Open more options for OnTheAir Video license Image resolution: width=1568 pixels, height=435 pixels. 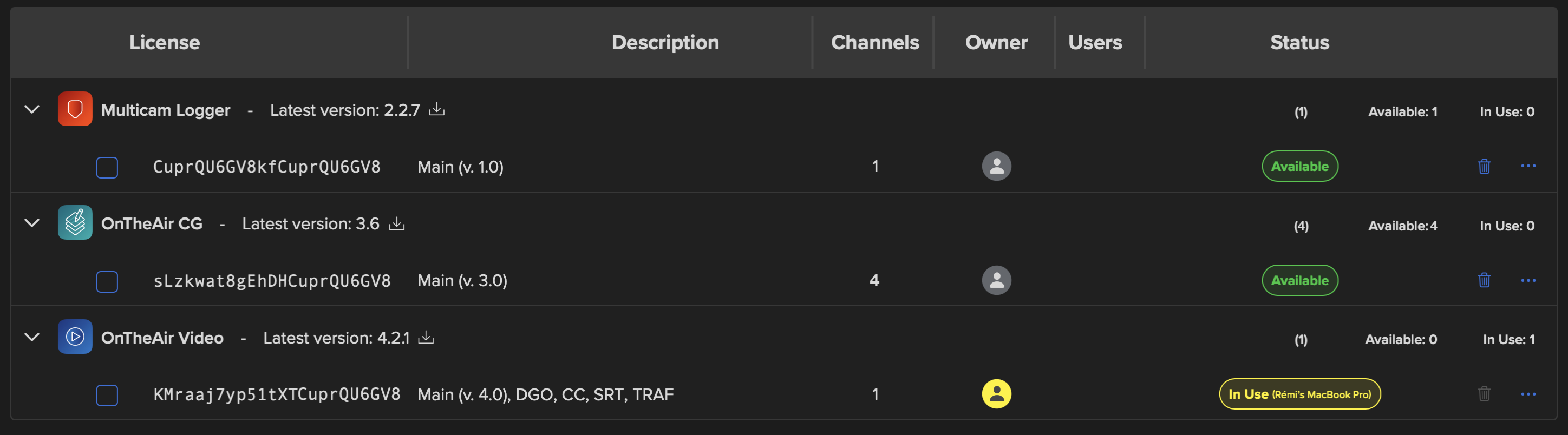click(1528, 394)
